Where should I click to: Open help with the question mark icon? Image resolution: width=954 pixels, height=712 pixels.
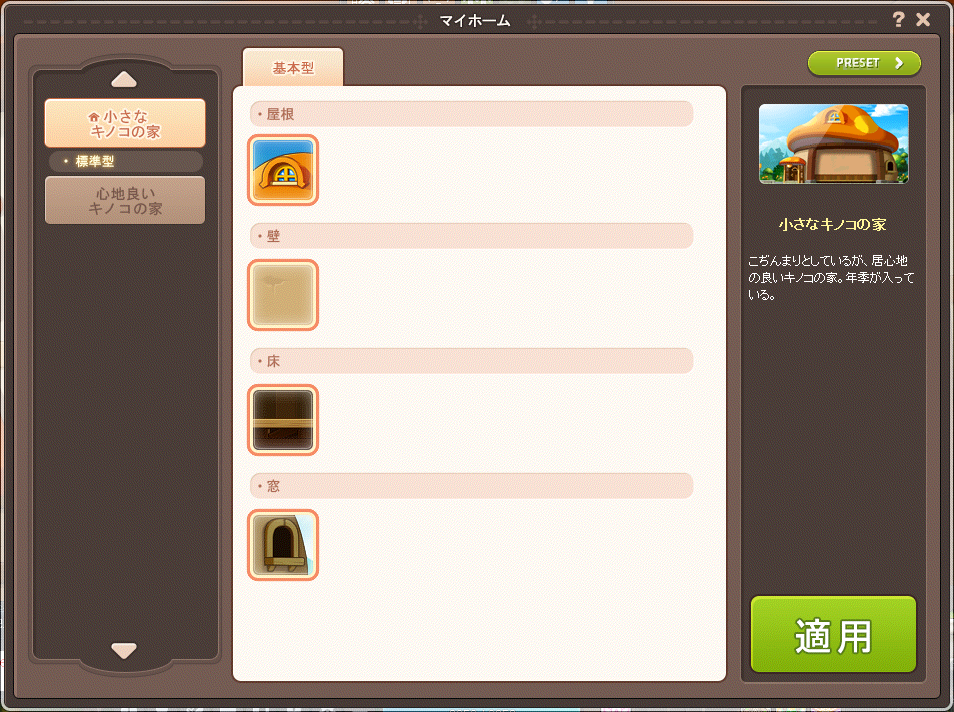click(898, 19)
